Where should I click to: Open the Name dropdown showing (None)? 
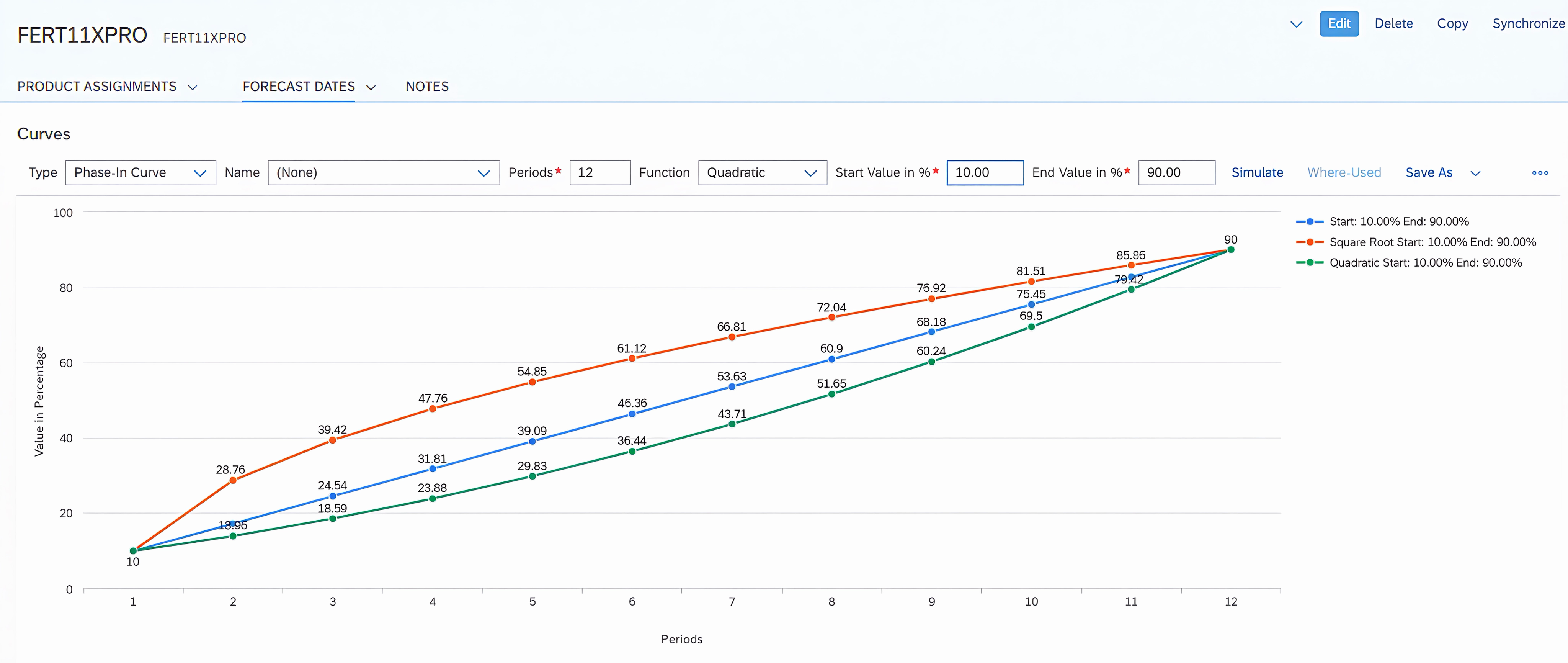click(384, 173)
